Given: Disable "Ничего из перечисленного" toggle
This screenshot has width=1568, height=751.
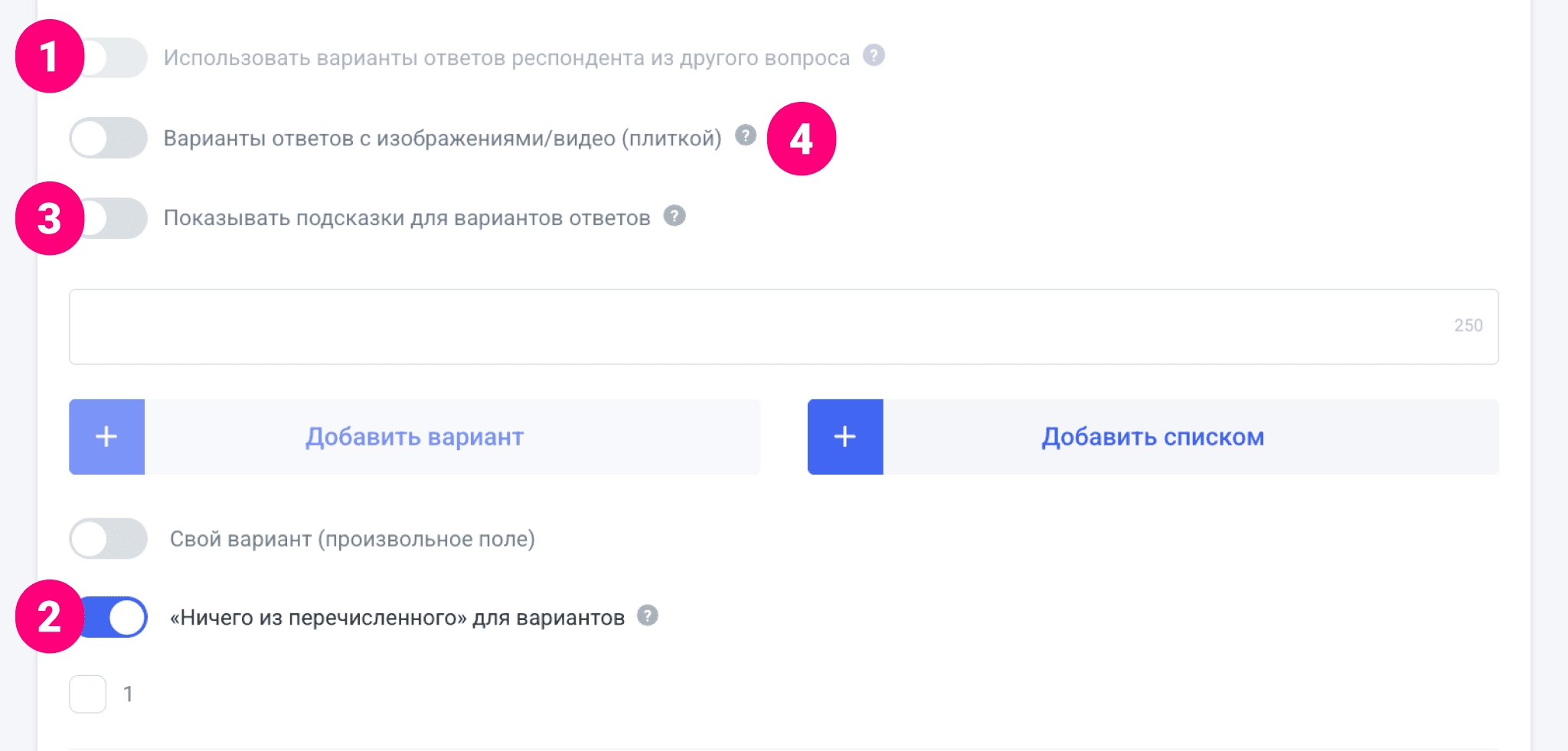Looking at the screenshot, I should click(x=116, y=617).
